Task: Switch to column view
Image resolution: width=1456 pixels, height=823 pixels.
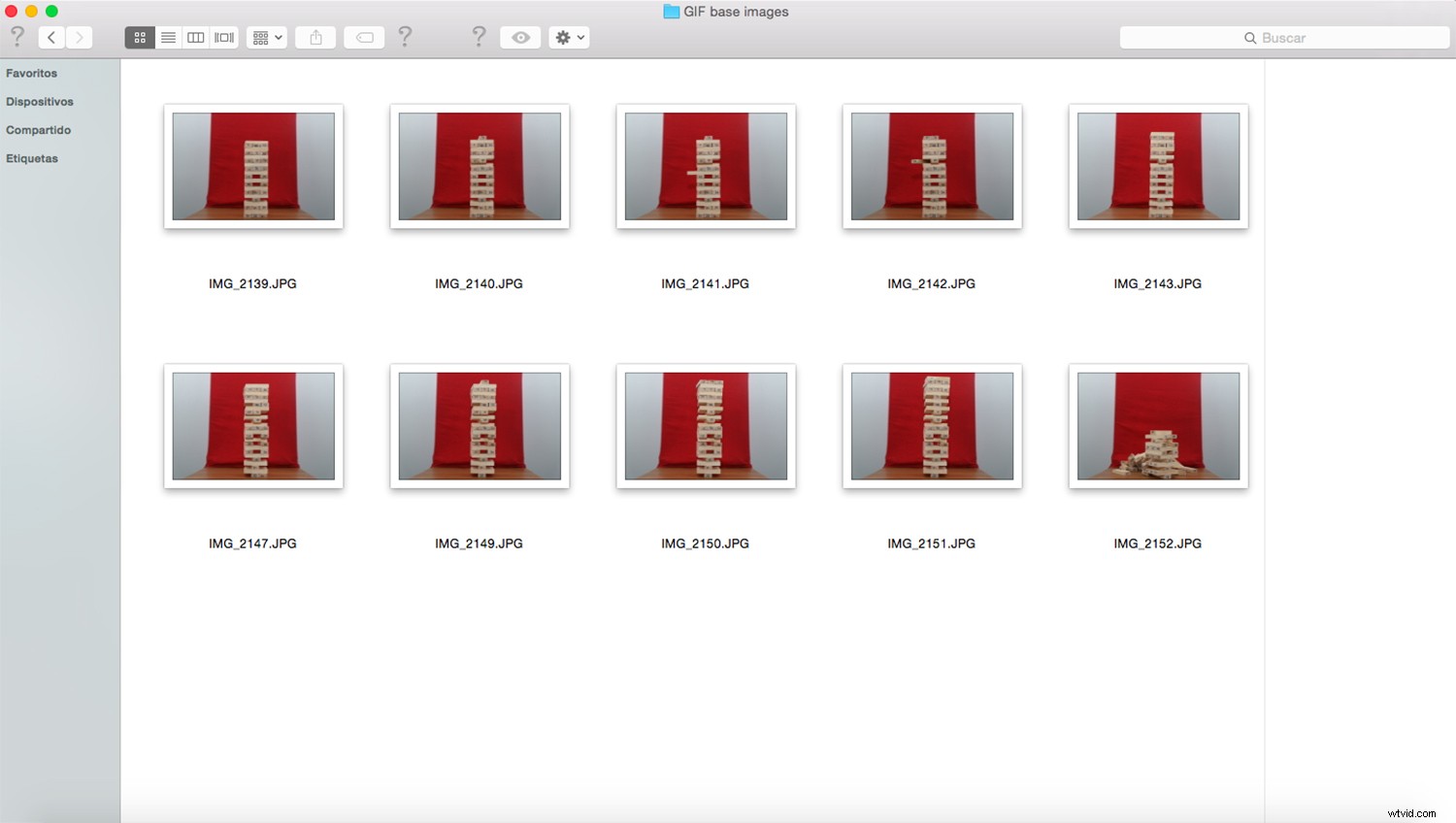Action: click(195, 37)
